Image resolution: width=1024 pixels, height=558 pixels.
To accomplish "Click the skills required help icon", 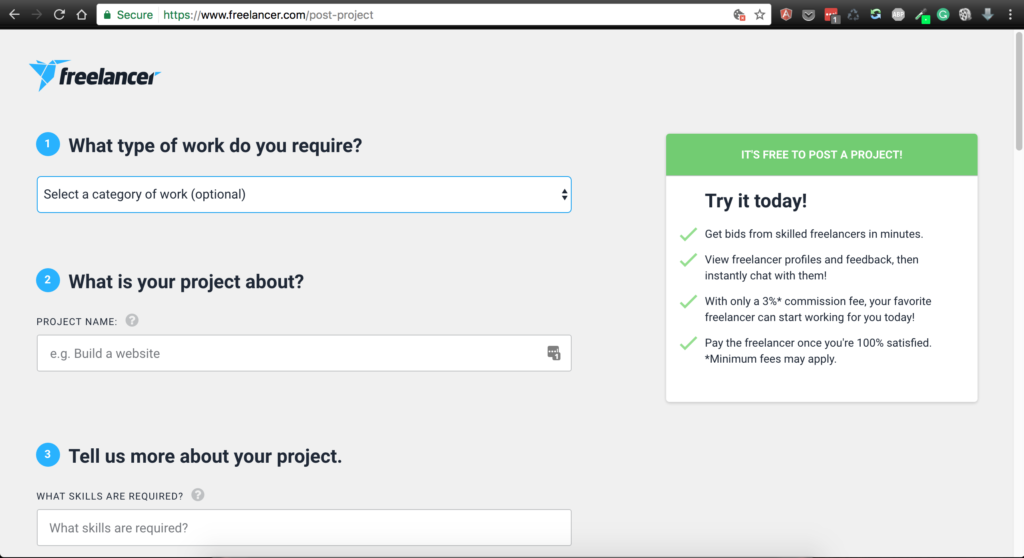I will click(x=198, y=495).
